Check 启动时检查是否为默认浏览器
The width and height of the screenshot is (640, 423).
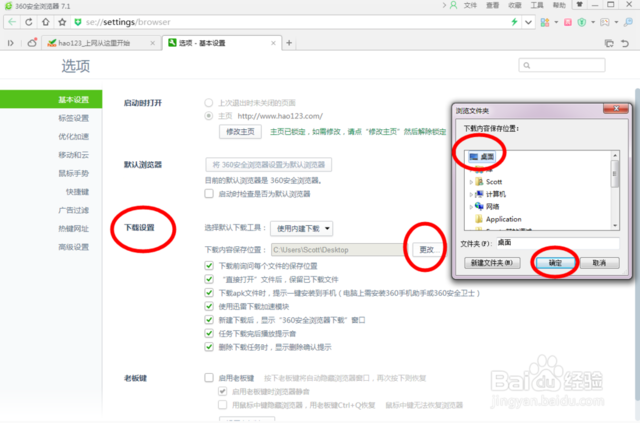click(209, 194)
